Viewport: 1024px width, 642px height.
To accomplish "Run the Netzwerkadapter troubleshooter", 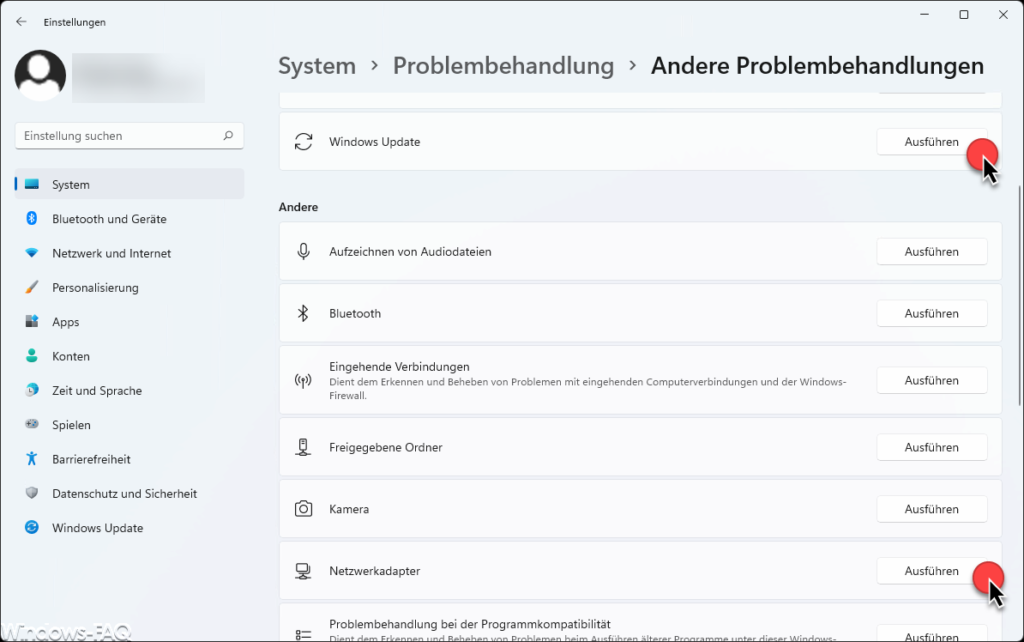I will [931, 571].
